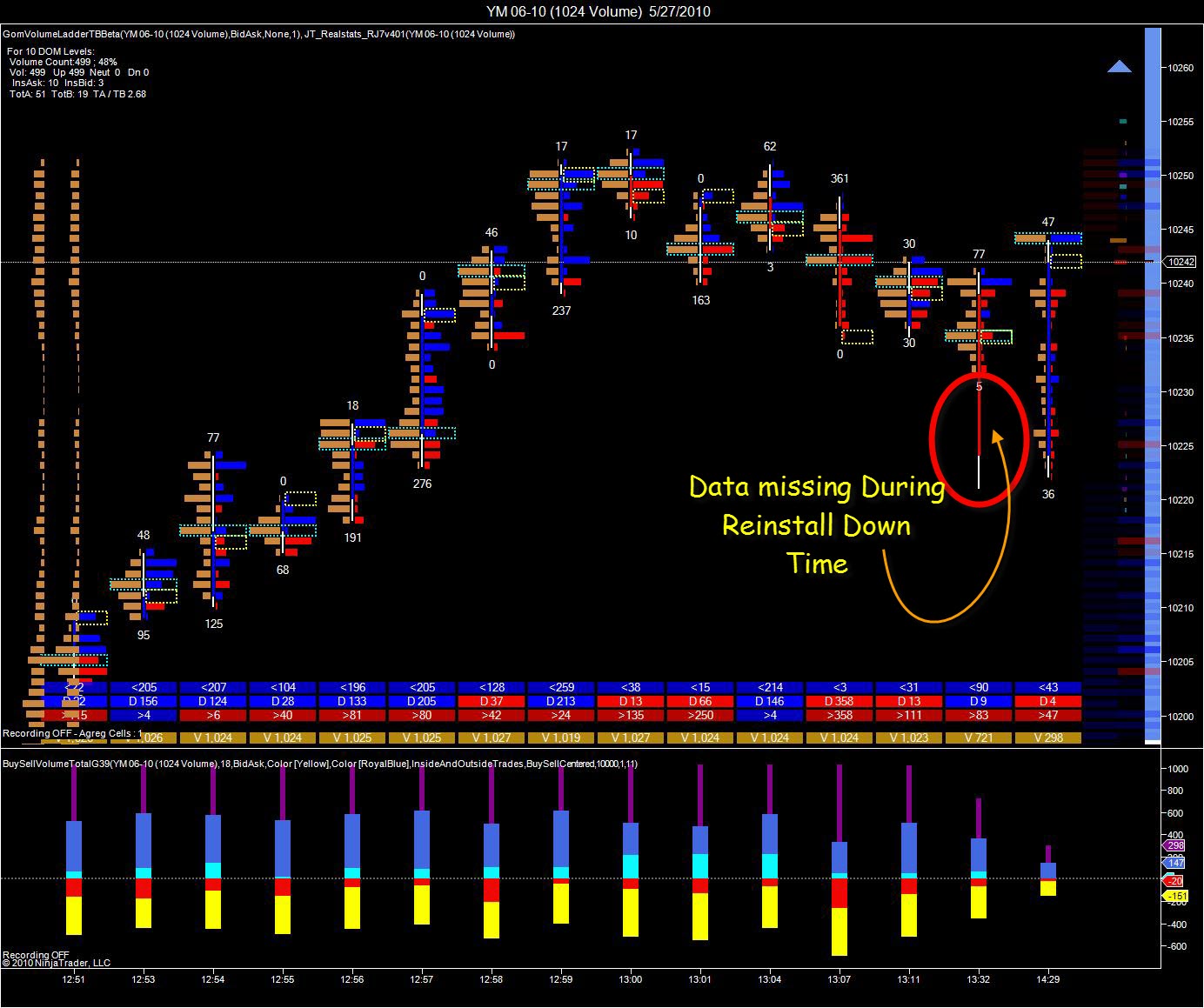This screenshot has width=1204, height=1008.
Task: Click the 10242 current price marker
Action: click(1180, 262)
